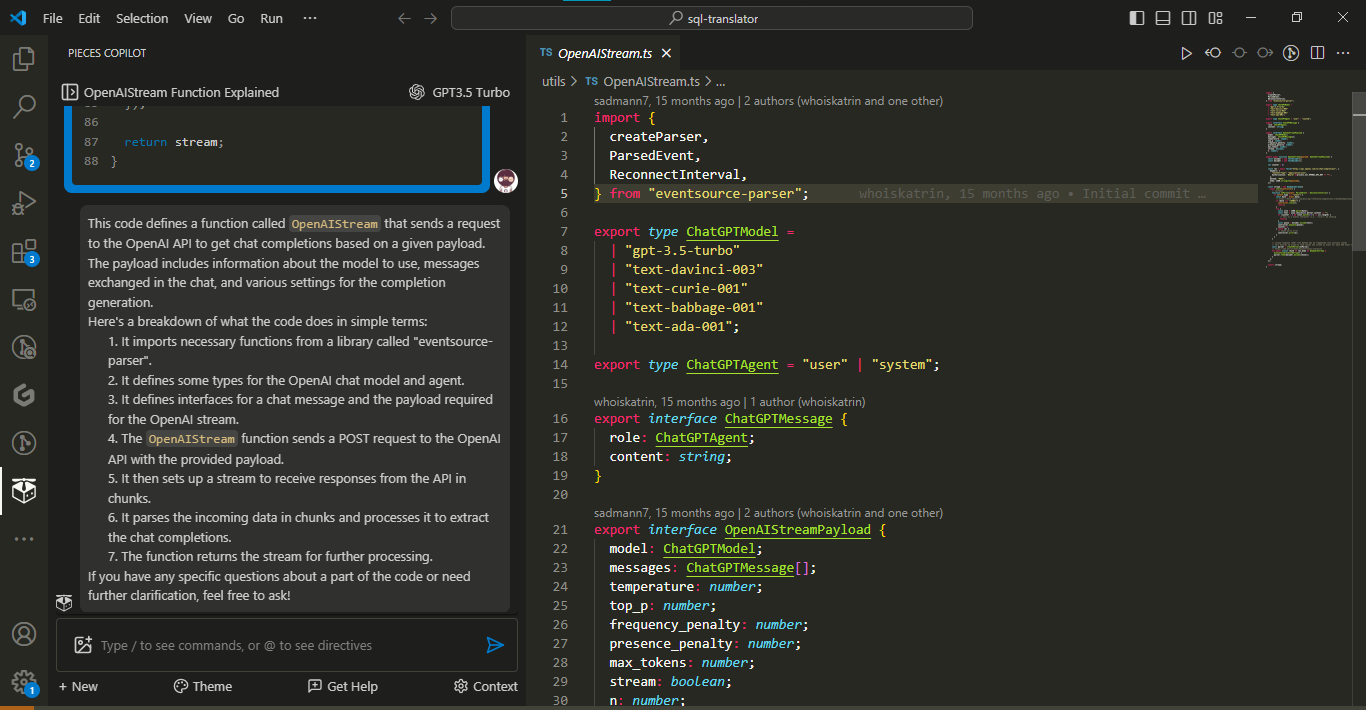The height and width of the screenshot is (710, 1366).
Task: Toggle the primary side bar visibility
Action: [x=1137, y=18]
